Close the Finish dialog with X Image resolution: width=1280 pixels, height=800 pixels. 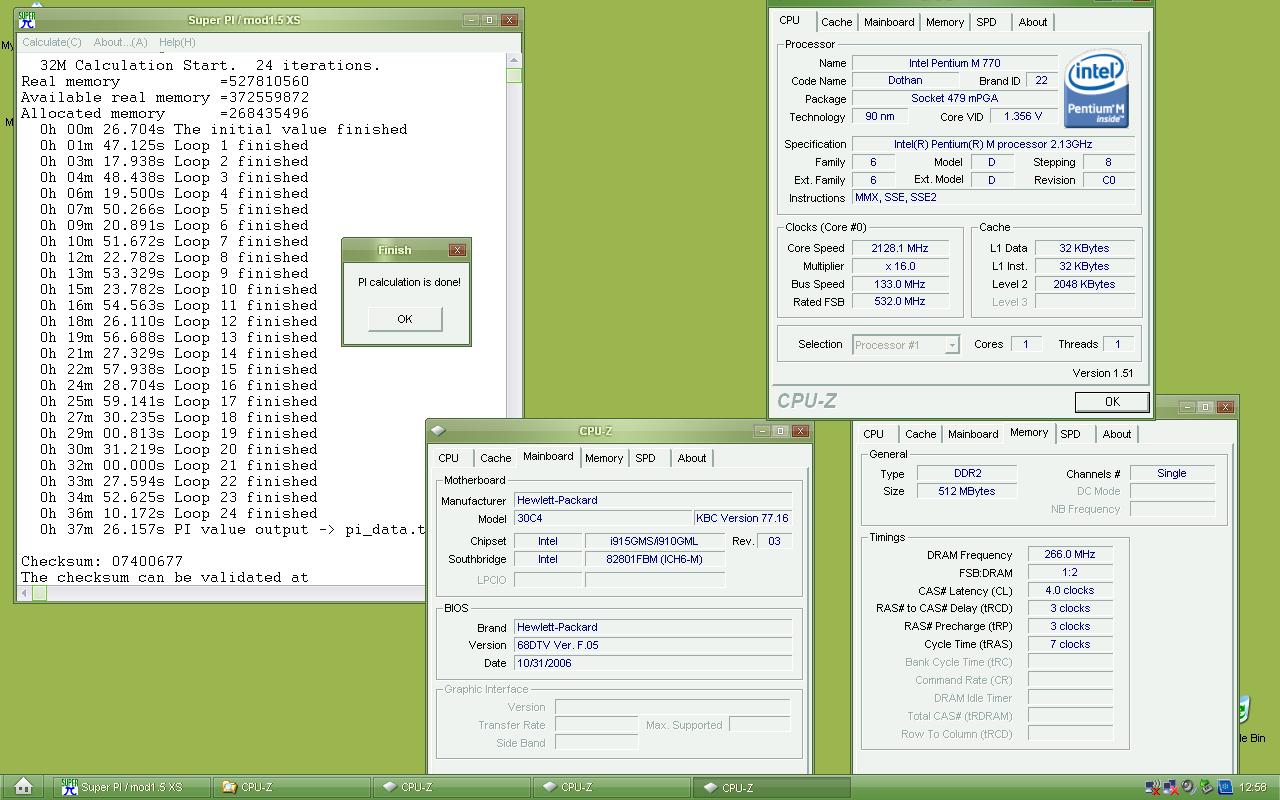click(457, 250)
